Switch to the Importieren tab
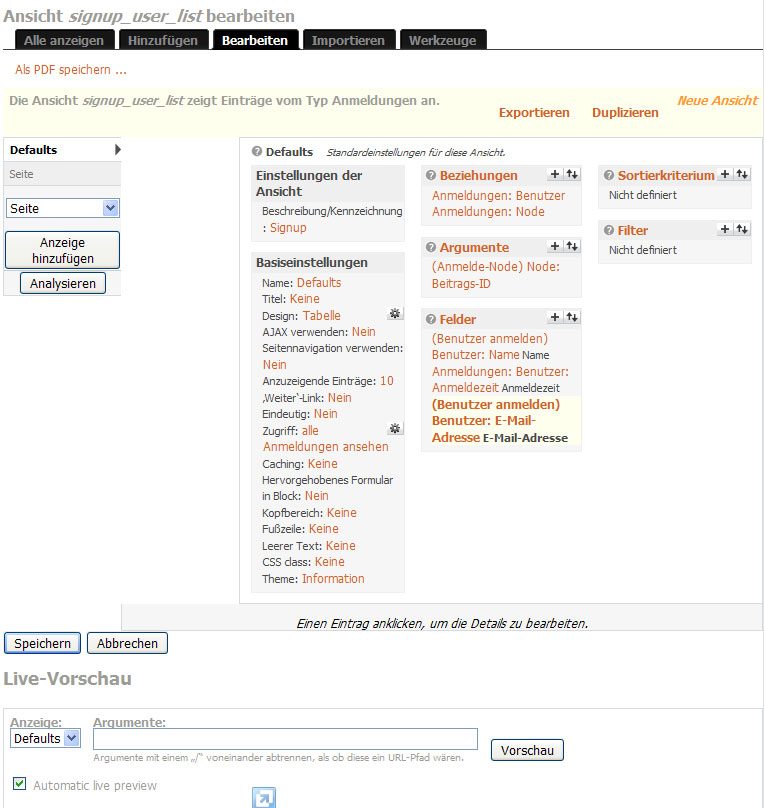Viewport: 764px width, 808px height. (347, 40)
